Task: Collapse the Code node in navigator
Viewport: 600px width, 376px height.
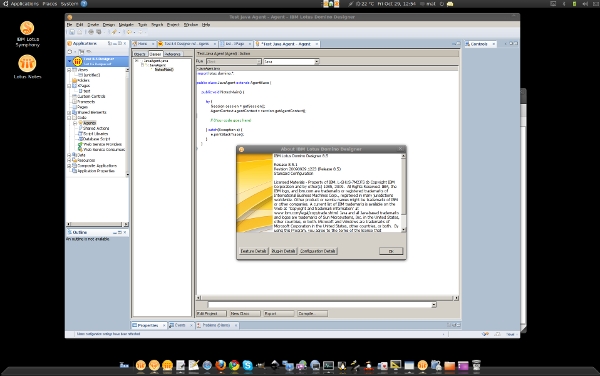Action: coord(69,118)
